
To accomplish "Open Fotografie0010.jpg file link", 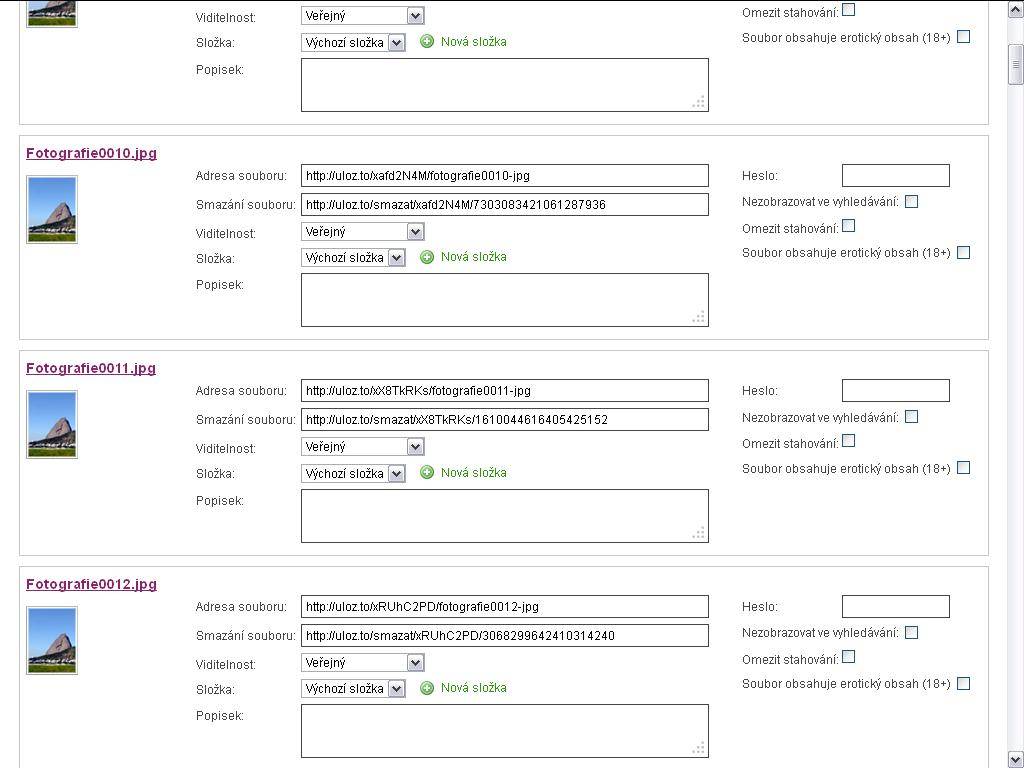I will pos(91,153).
